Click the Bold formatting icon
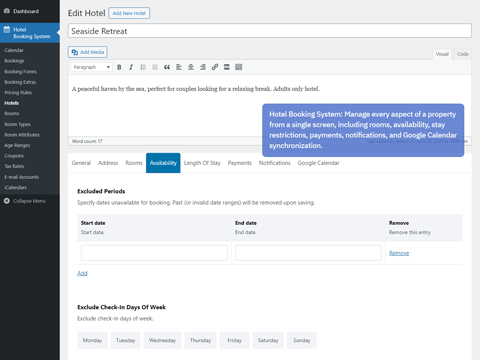 click(x=119, y=67)
